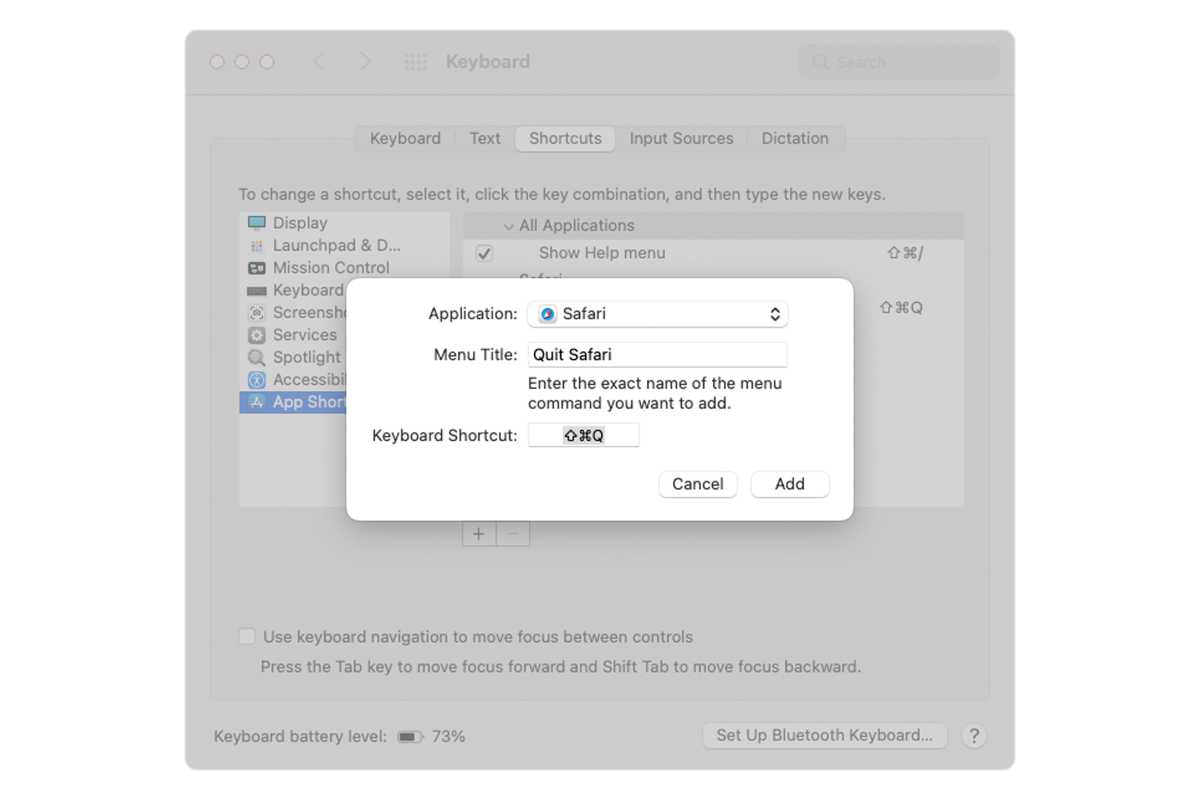Select Display in the shortcuts sidebar
Viewport: 1200px width, 800px height.
[344, 223]
